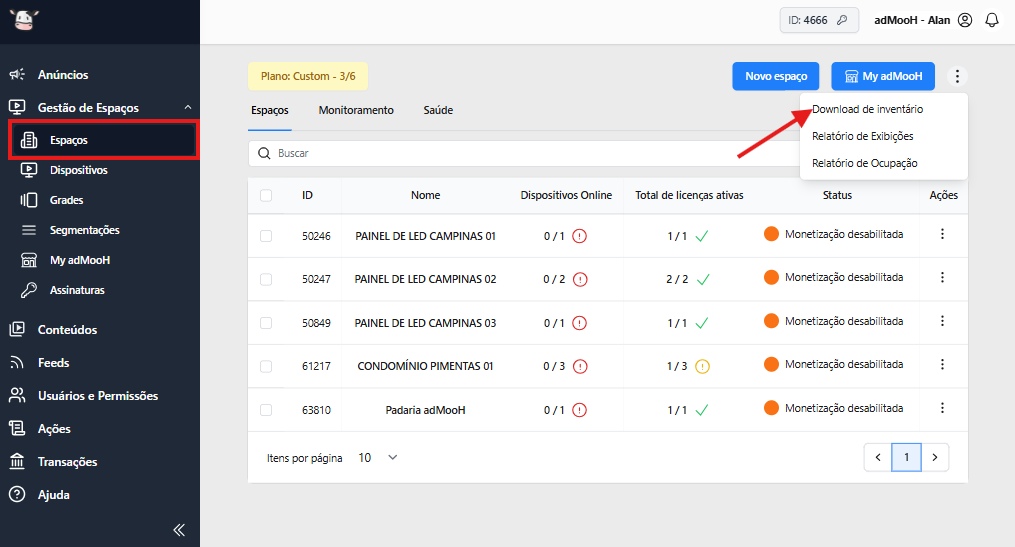Click key icon beside ID 4666
Image resolution: width=1015 pixels, height=547 pixels.
842,20
